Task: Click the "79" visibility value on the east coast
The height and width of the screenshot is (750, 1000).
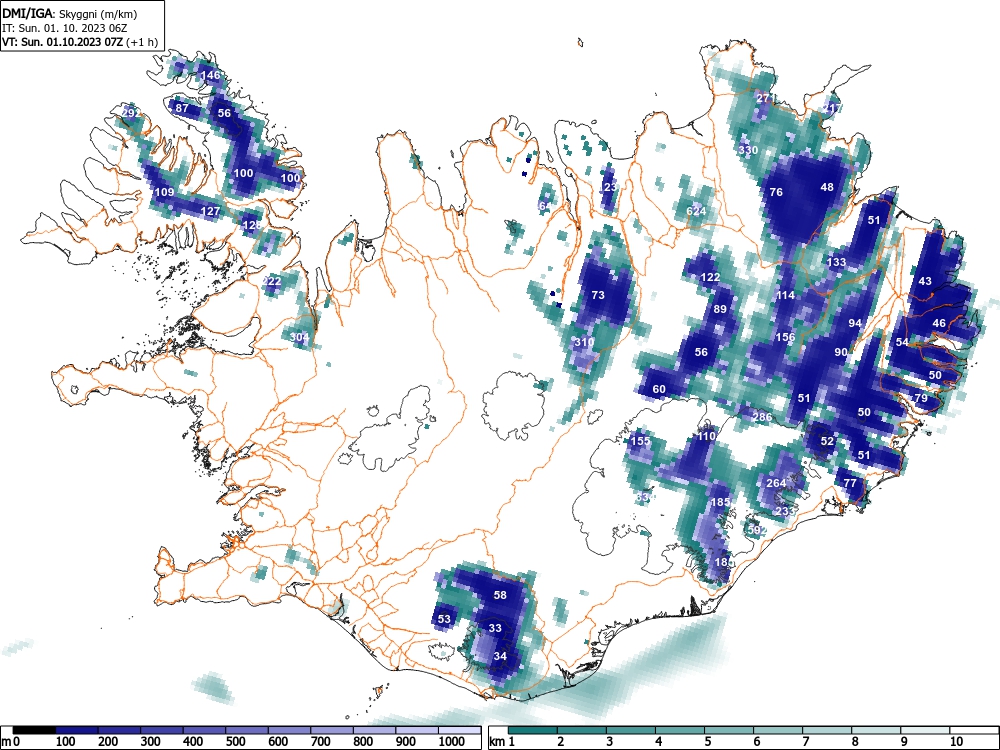Action: (921, 398)
